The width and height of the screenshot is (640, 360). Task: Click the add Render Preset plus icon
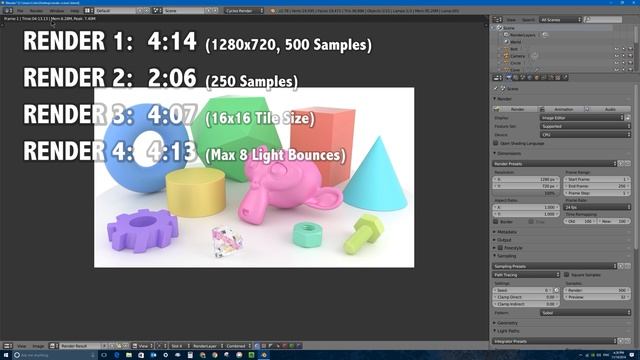click(621, 163)
